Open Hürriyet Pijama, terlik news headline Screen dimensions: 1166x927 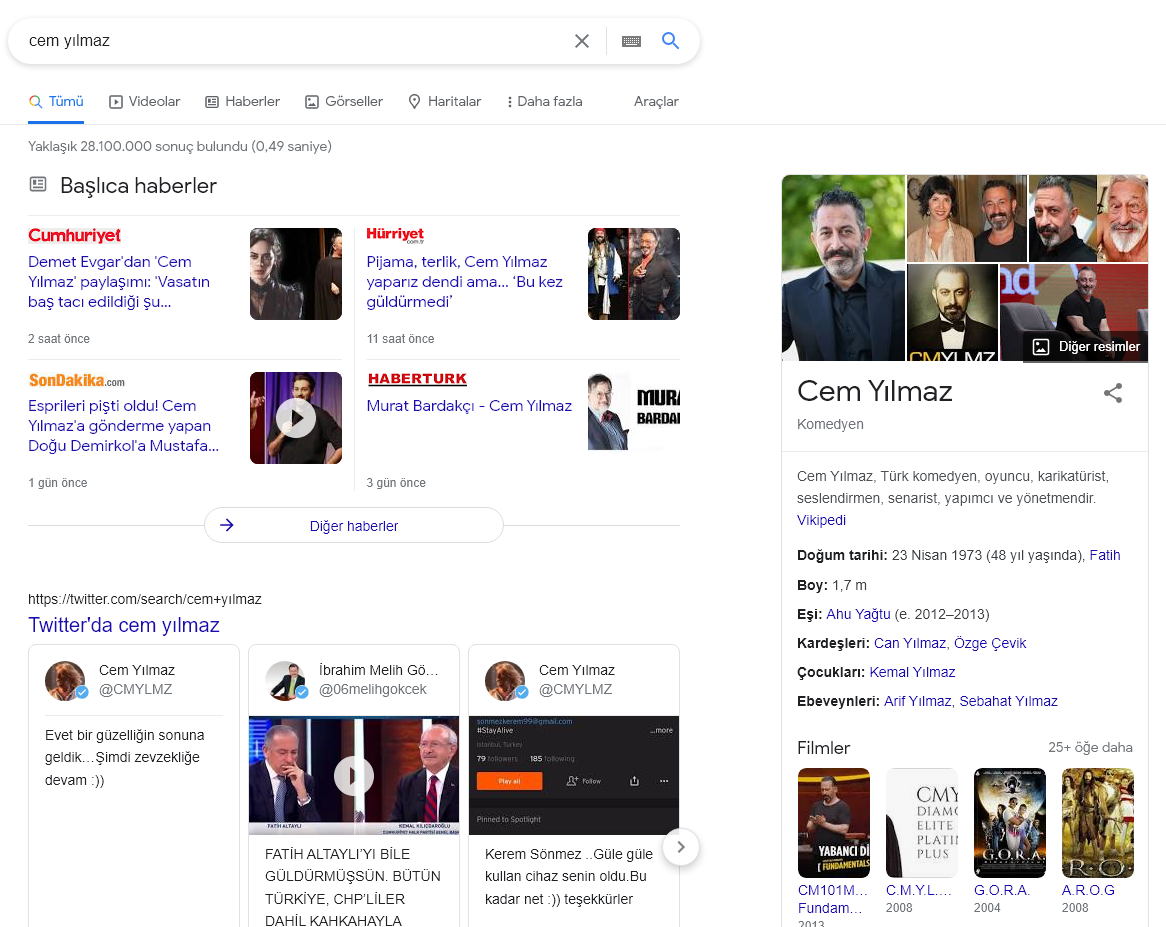[465, 282]
